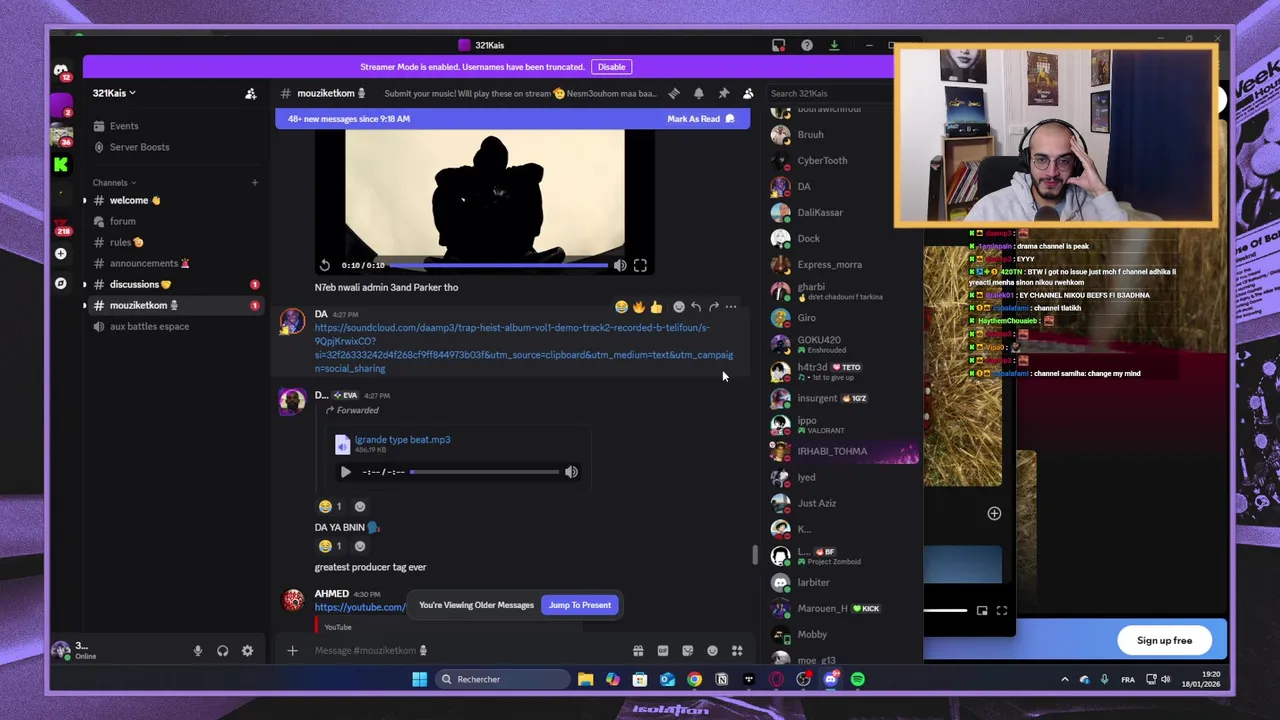
Task: Mute the lgrande type beat audio
Action: 571,472
